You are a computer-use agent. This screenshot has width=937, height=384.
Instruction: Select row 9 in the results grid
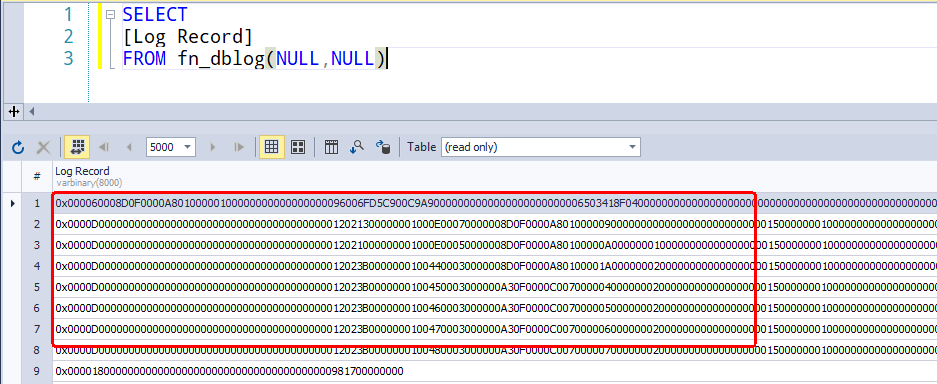tap(37, 371)
